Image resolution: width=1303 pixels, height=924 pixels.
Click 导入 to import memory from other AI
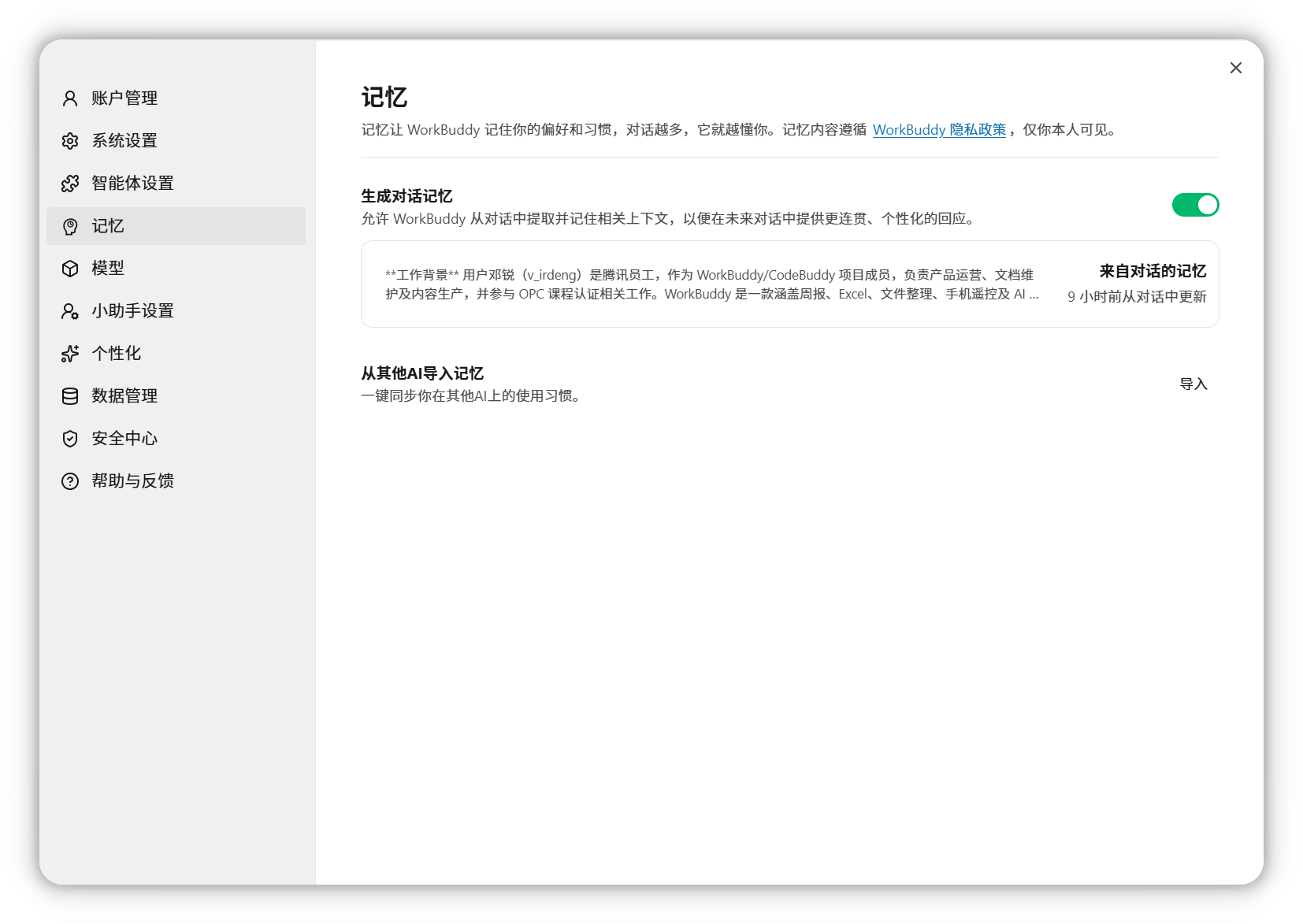coord(1193,384)
